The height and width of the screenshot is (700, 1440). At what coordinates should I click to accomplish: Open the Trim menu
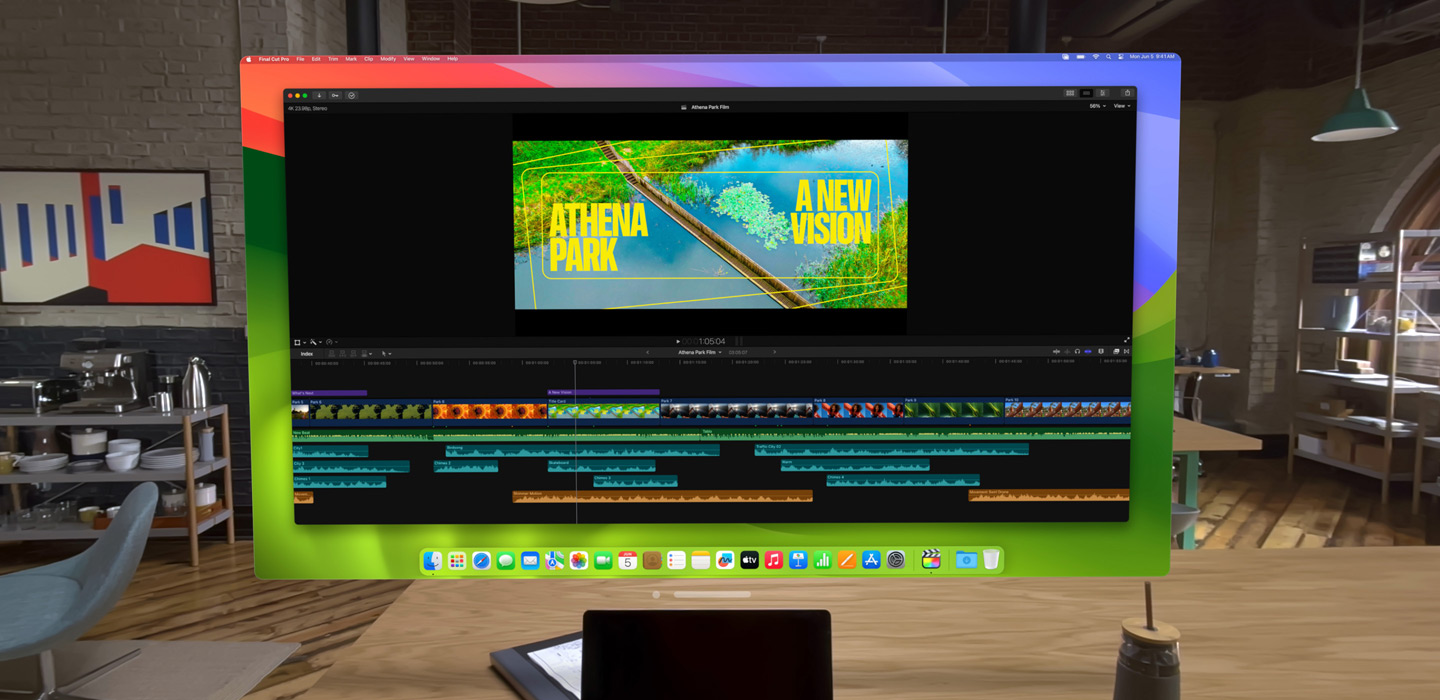pyautogui.click(x=333, y=59)
